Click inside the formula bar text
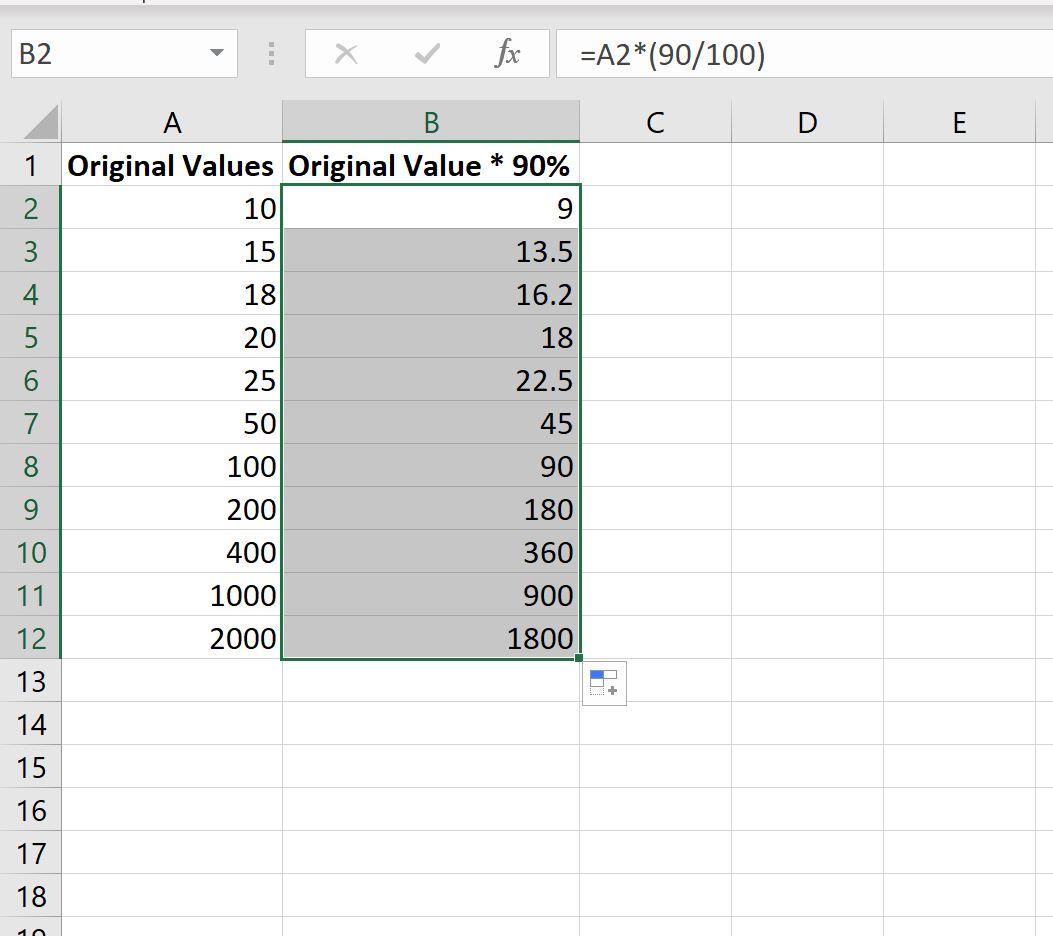 point(800,55)
